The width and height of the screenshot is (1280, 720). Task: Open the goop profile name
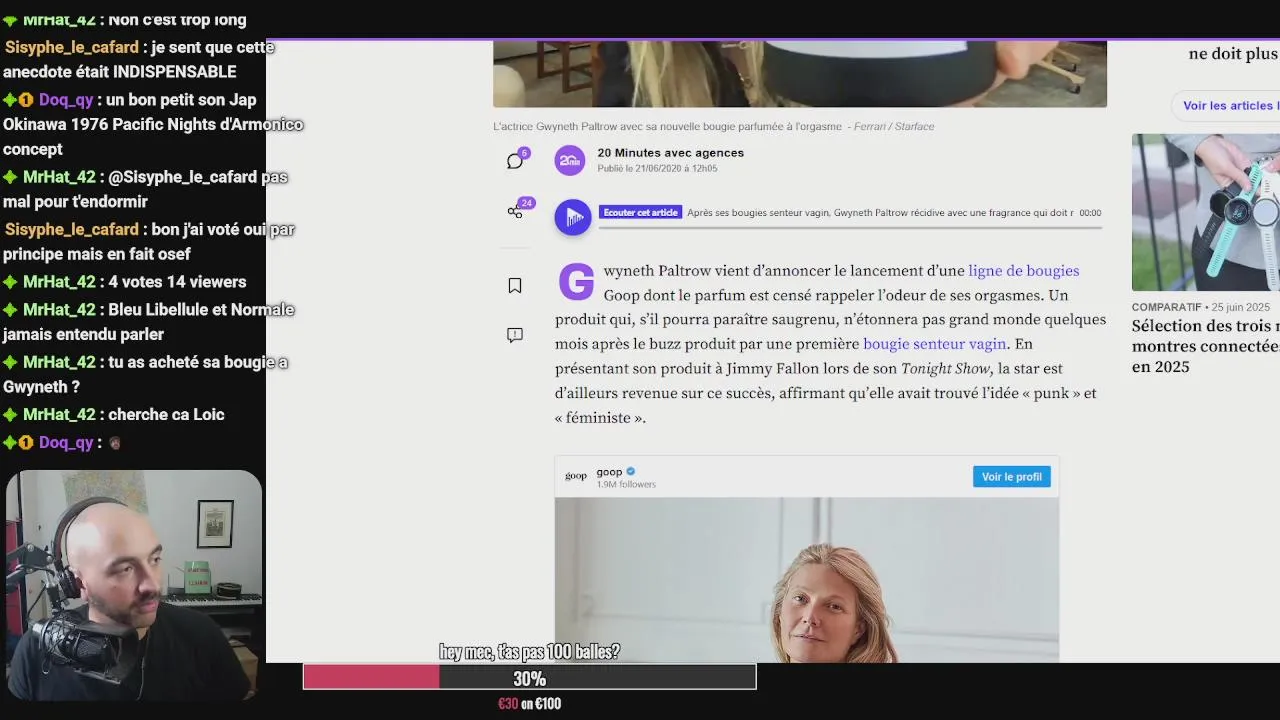click(x=609, y=472)
